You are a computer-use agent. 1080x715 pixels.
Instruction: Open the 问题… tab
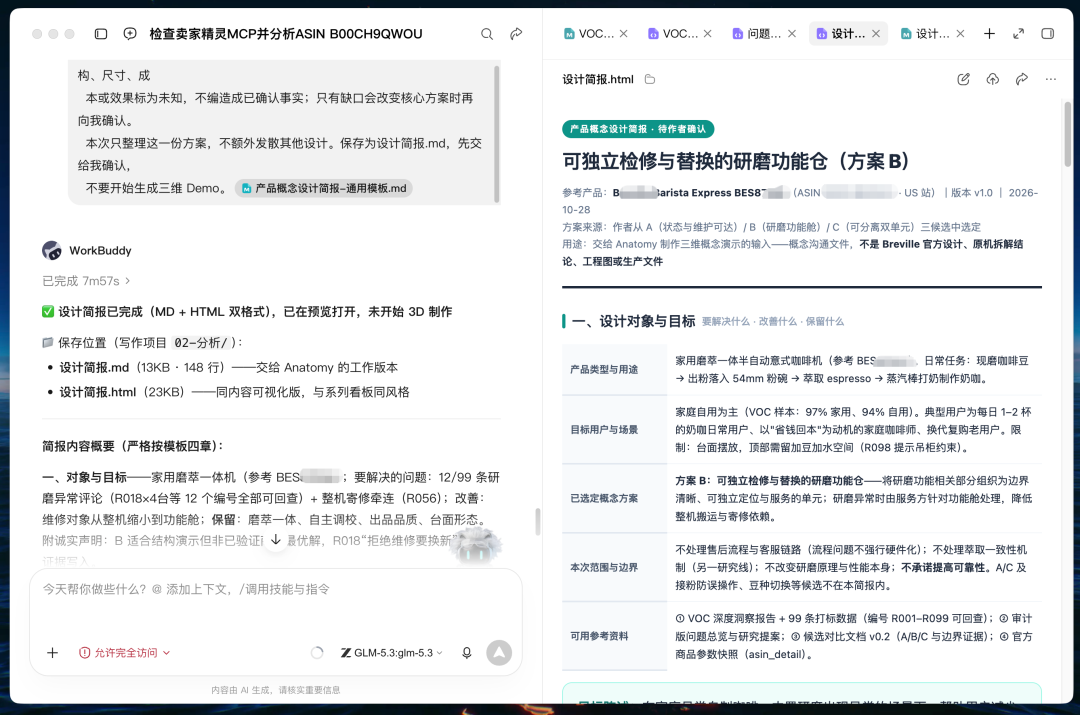click(757, 34)
